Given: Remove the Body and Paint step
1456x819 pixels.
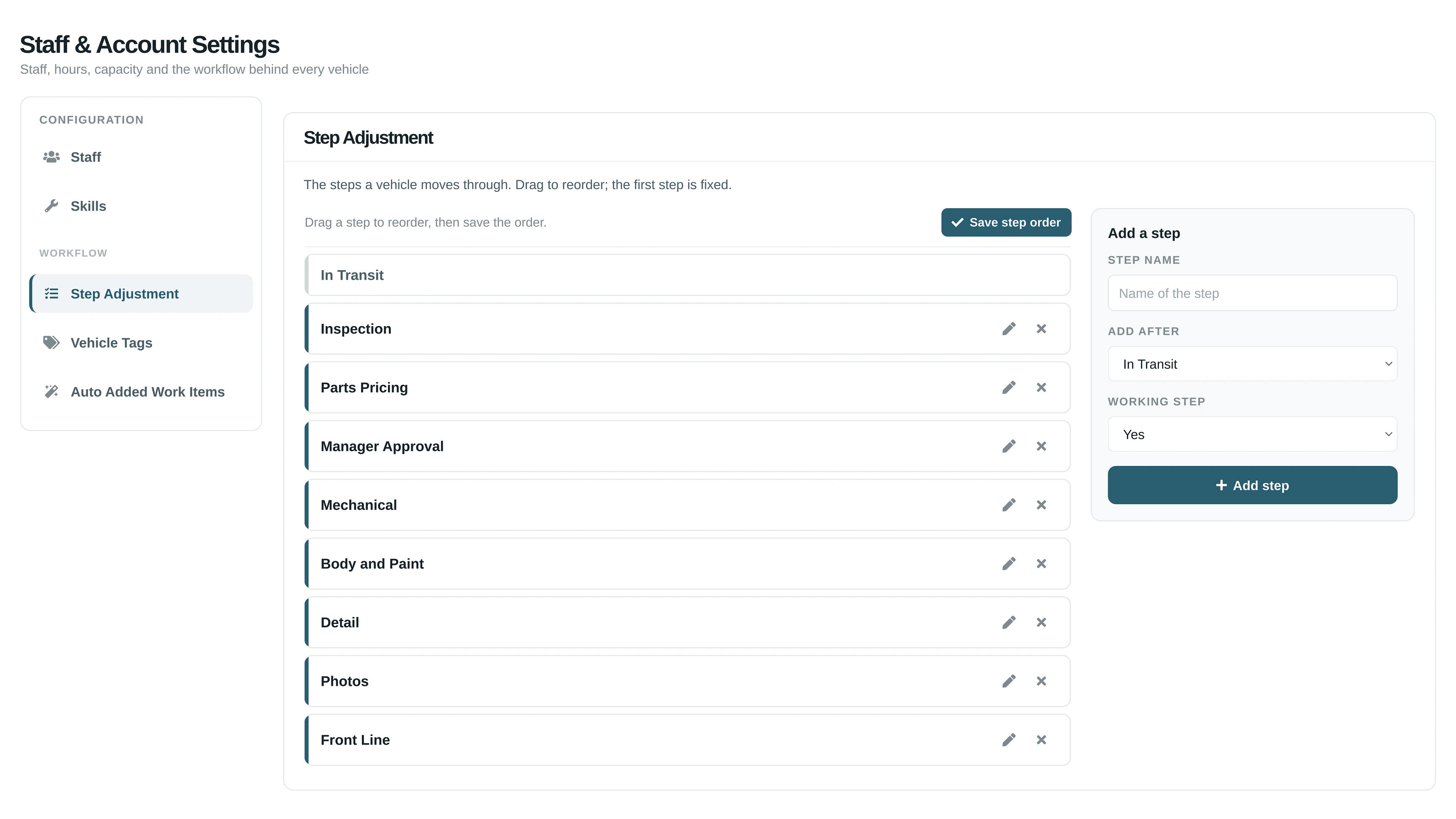Looking at the screenshot, I should point(1041,564).
